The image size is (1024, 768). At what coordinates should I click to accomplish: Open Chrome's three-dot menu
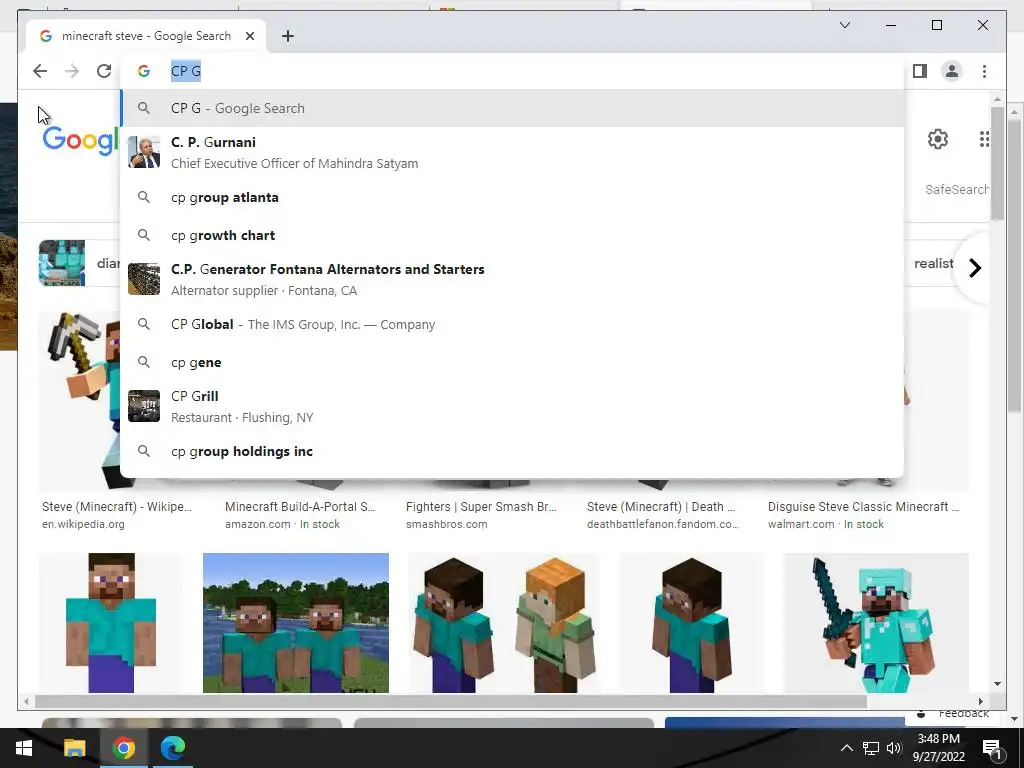984,71
